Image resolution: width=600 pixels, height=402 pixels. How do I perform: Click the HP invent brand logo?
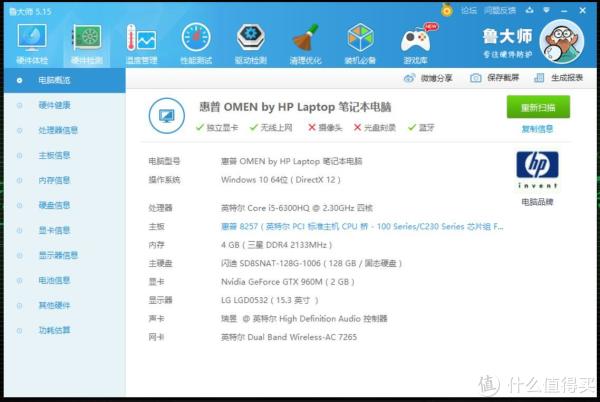pos(537,169)
